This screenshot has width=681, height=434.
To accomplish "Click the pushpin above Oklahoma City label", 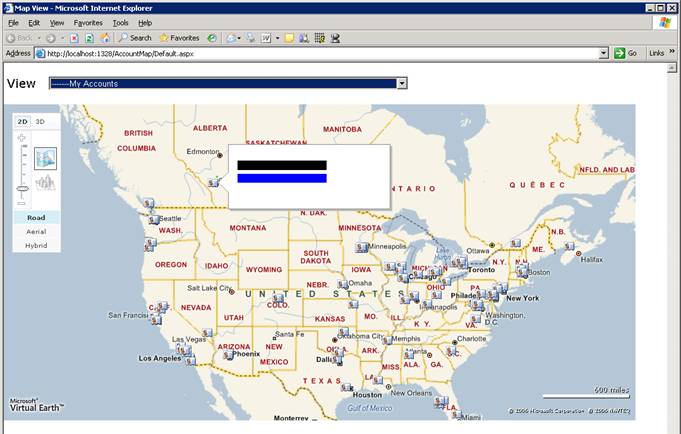I will click(x=343, y=331).
